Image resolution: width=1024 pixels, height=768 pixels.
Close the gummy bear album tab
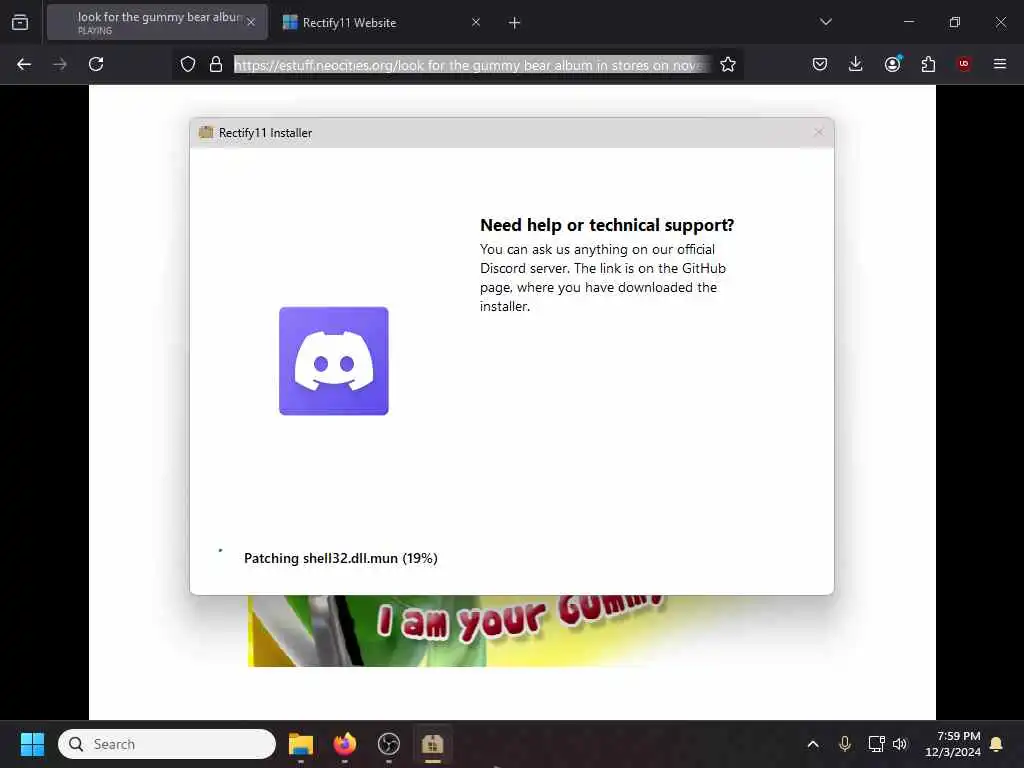[x=251, y=22]
